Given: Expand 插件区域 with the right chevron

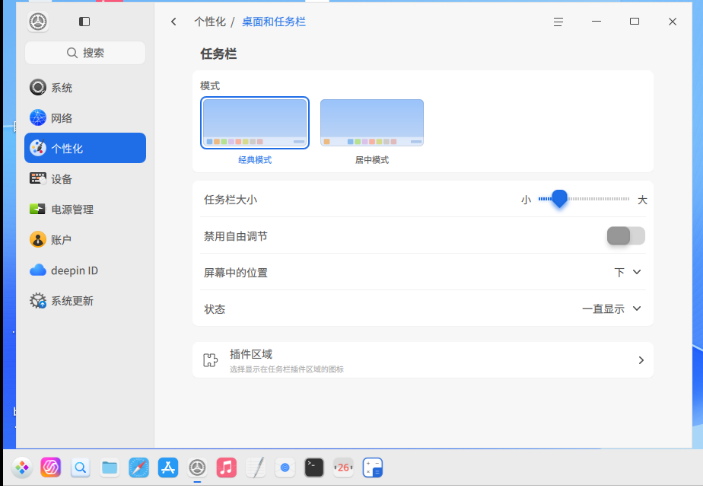Looking at the screenshot, I should pyautogui.click(x=641, y=360).
